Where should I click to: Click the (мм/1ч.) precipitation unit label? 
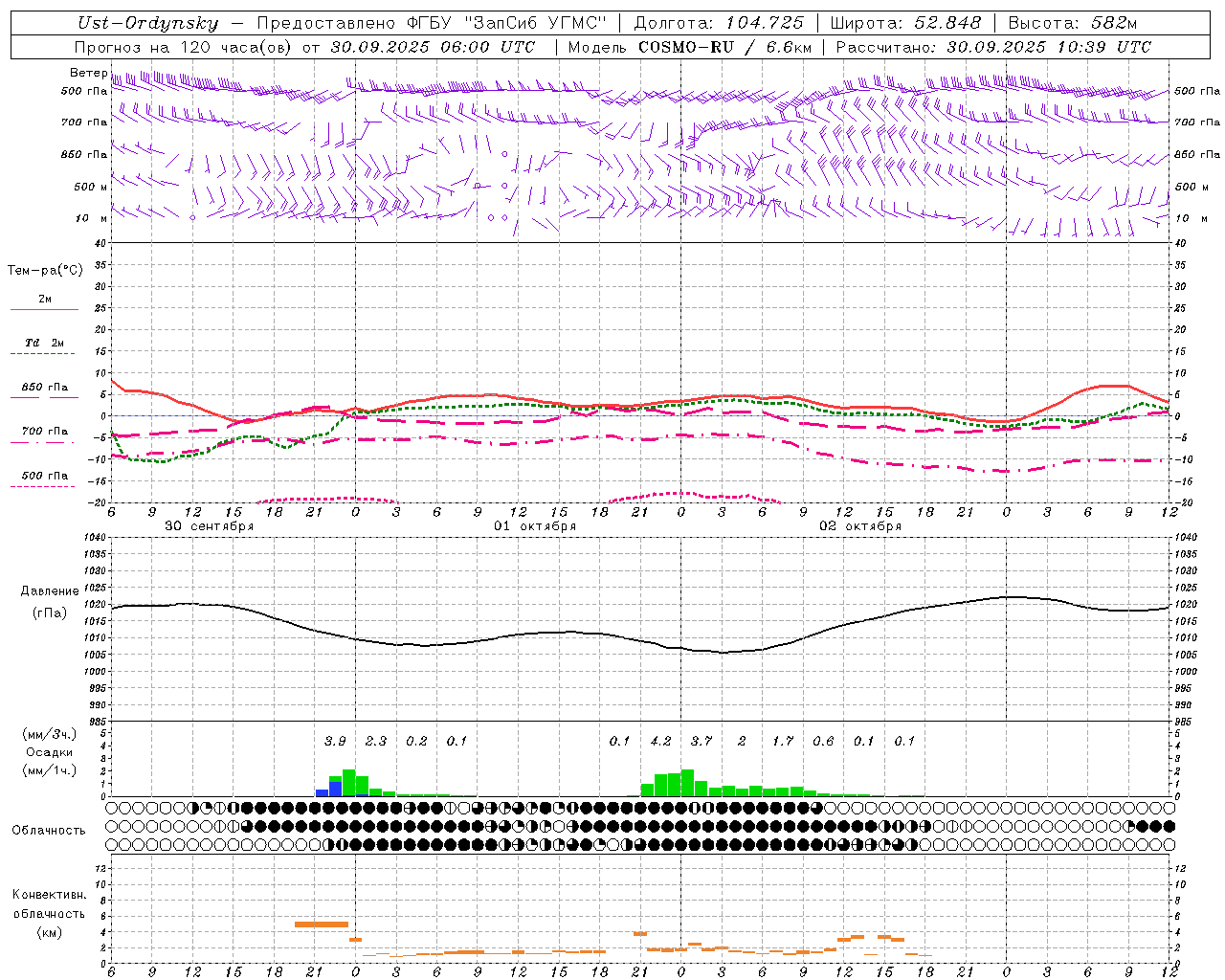click(x=50, y=770)
